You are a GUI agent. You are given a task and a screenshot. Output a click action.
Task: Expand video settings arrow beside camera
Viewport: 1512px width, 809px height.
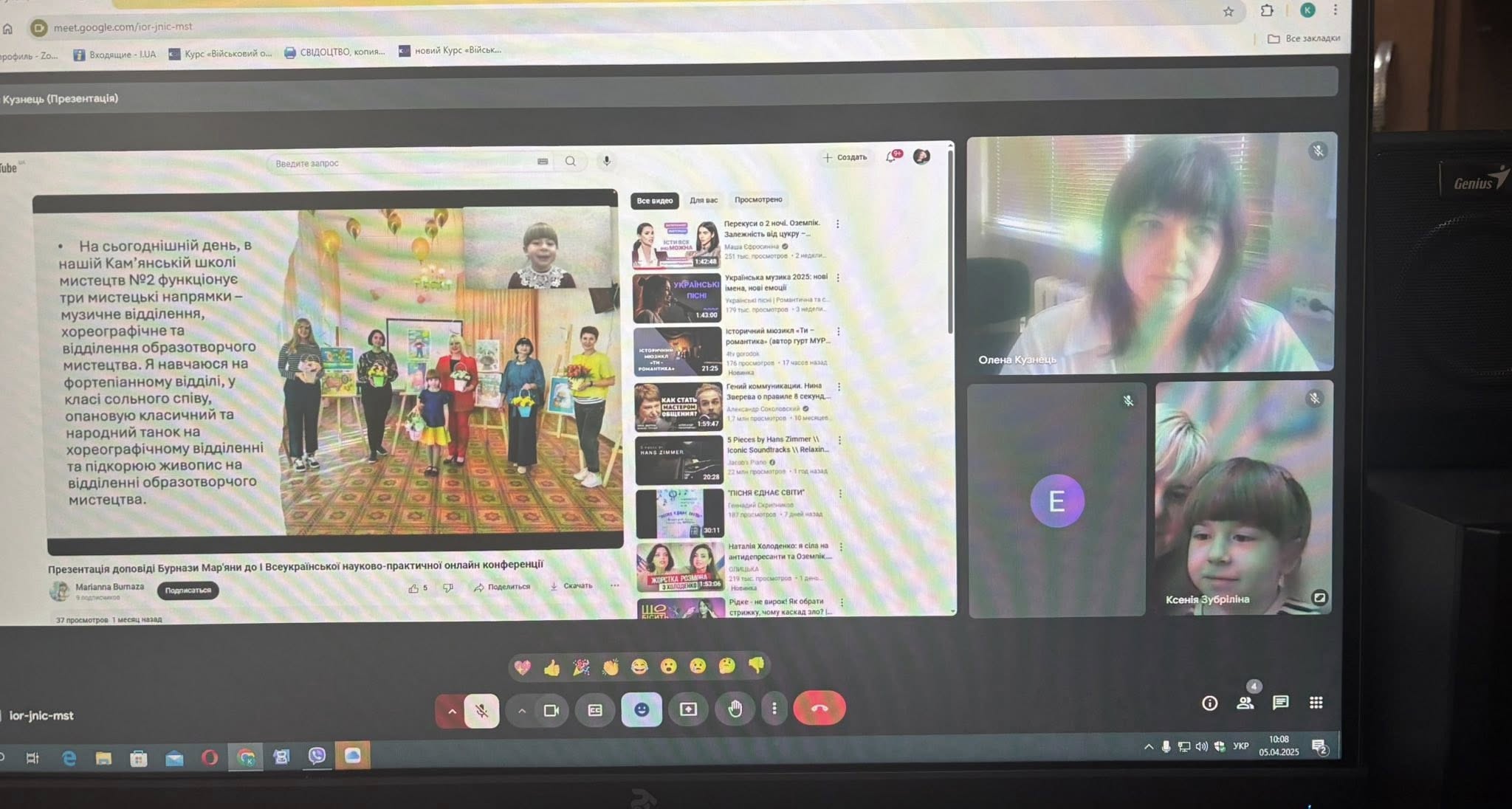(521, 711)
